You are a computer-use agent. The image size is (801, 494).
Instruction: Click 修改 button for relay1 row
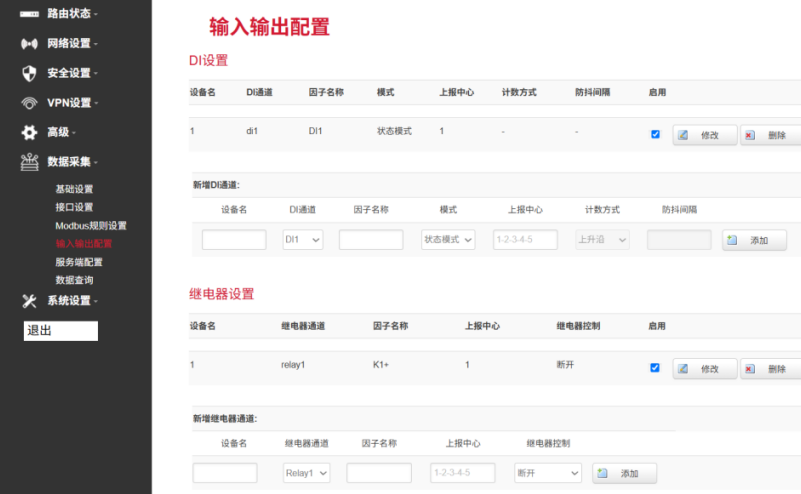705,369
